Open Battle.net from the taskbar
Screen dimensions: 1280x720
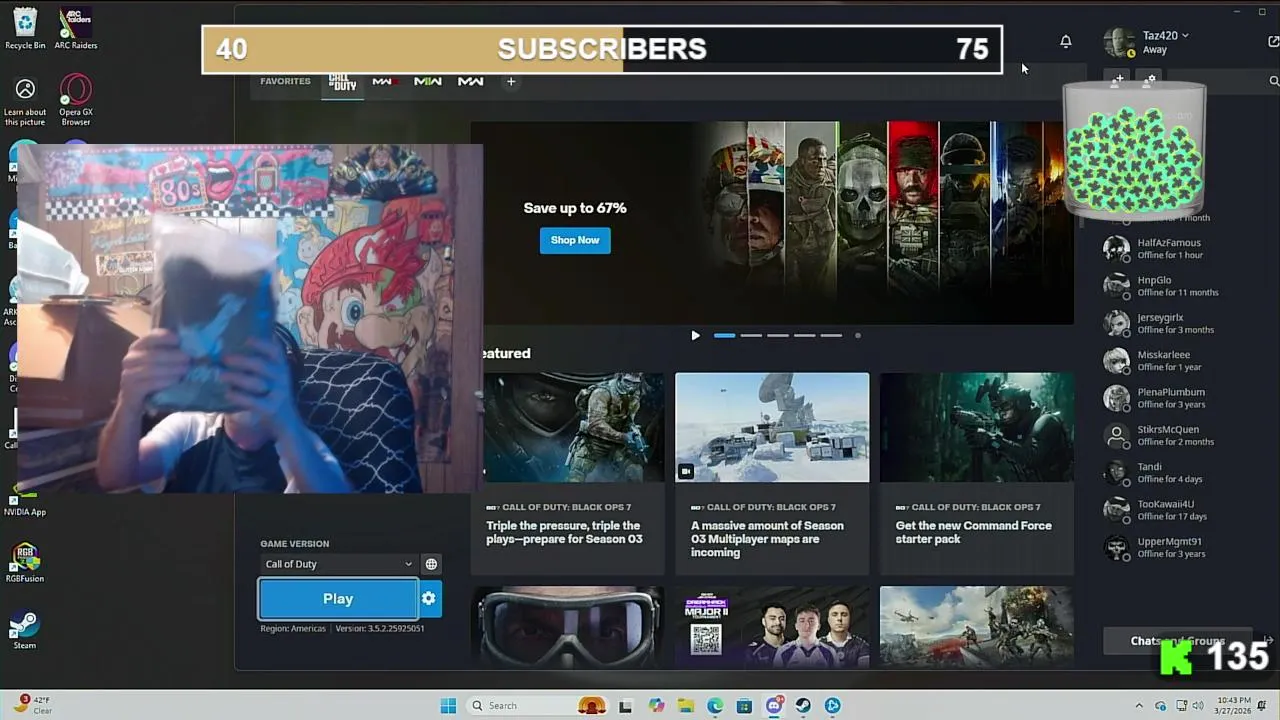[x=833, y=706]
